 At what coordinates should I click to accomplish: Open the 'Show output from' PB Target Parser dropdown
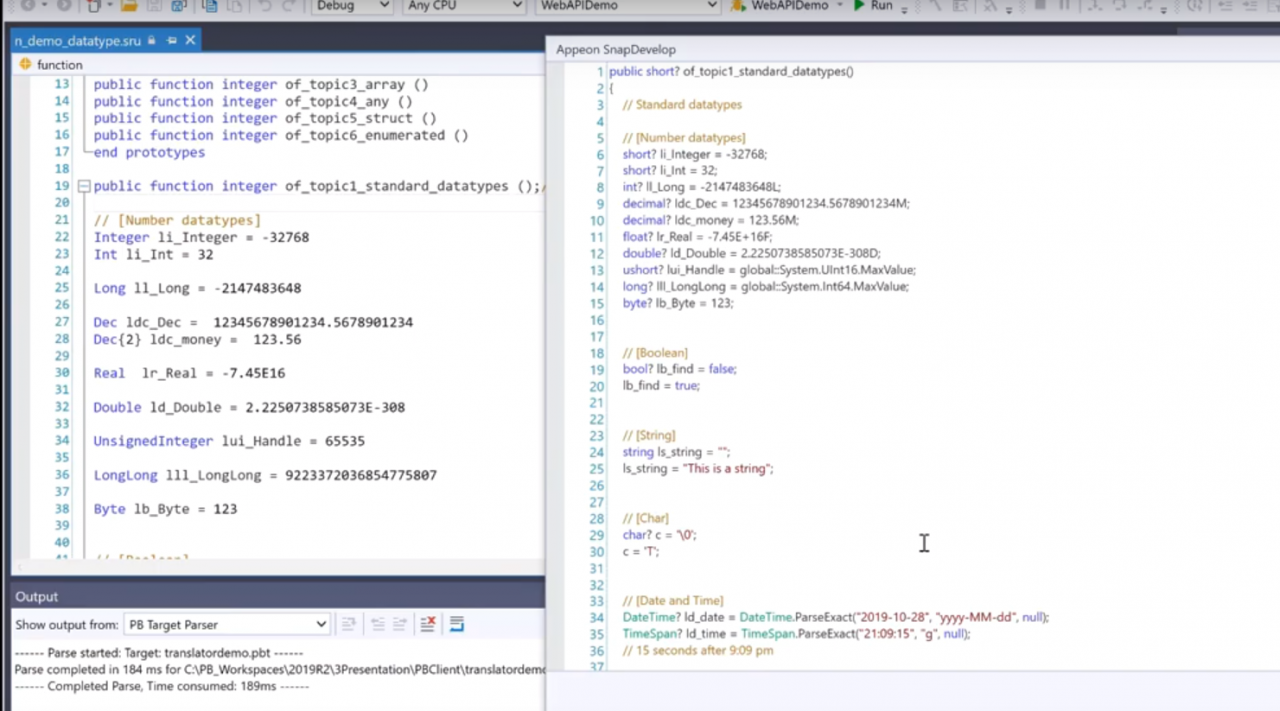pos(226,624)
